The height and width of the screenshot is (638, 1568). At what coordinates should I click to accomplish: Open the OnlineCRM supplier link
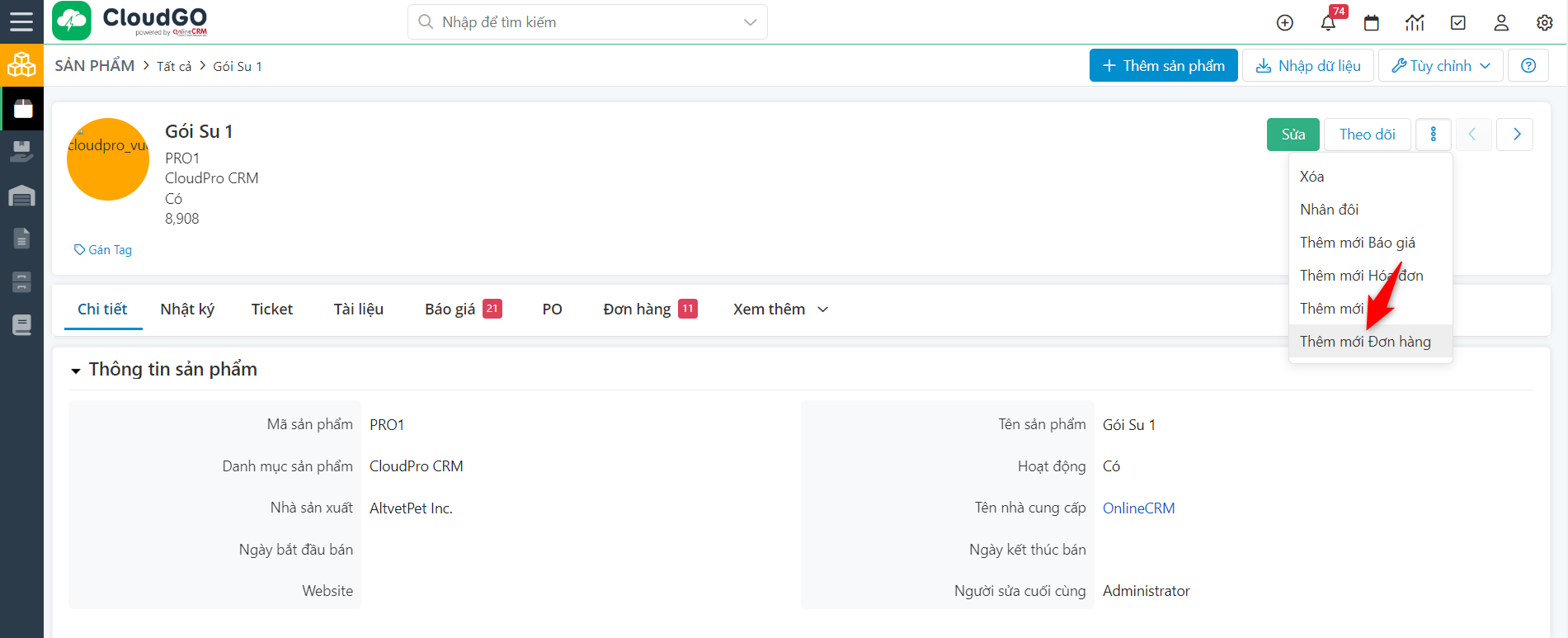(x=1138, y=508)
